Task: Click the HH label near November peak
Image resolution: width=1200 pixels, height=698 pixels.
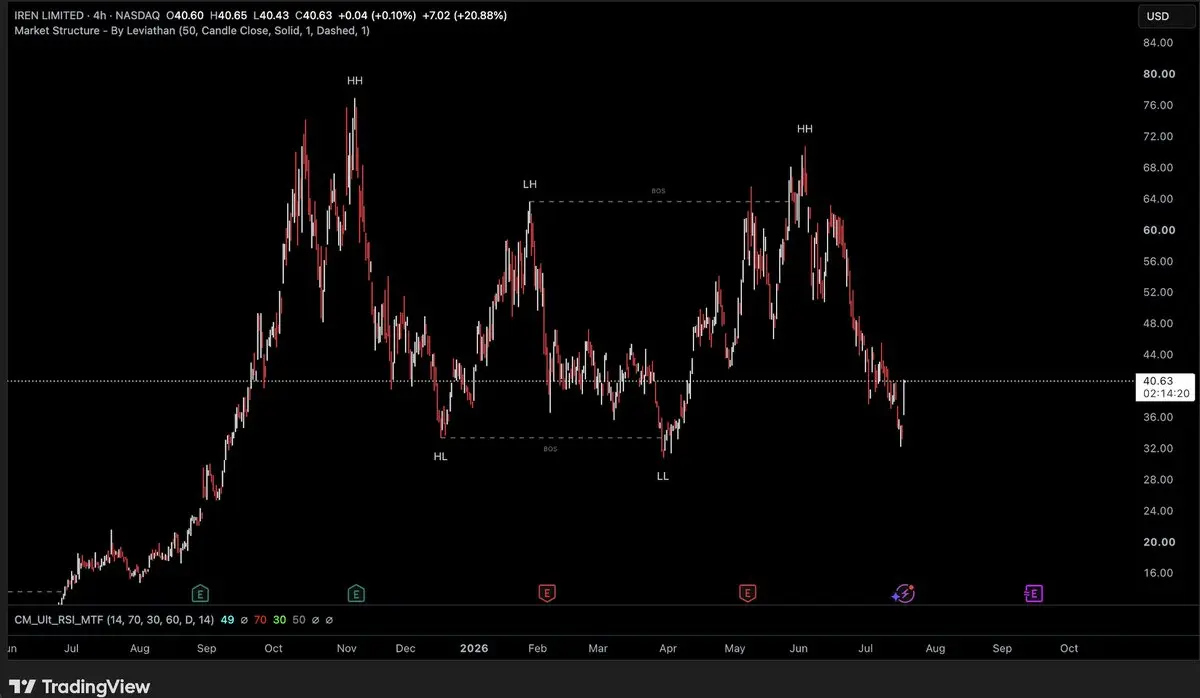Action: tap(355, 80)
